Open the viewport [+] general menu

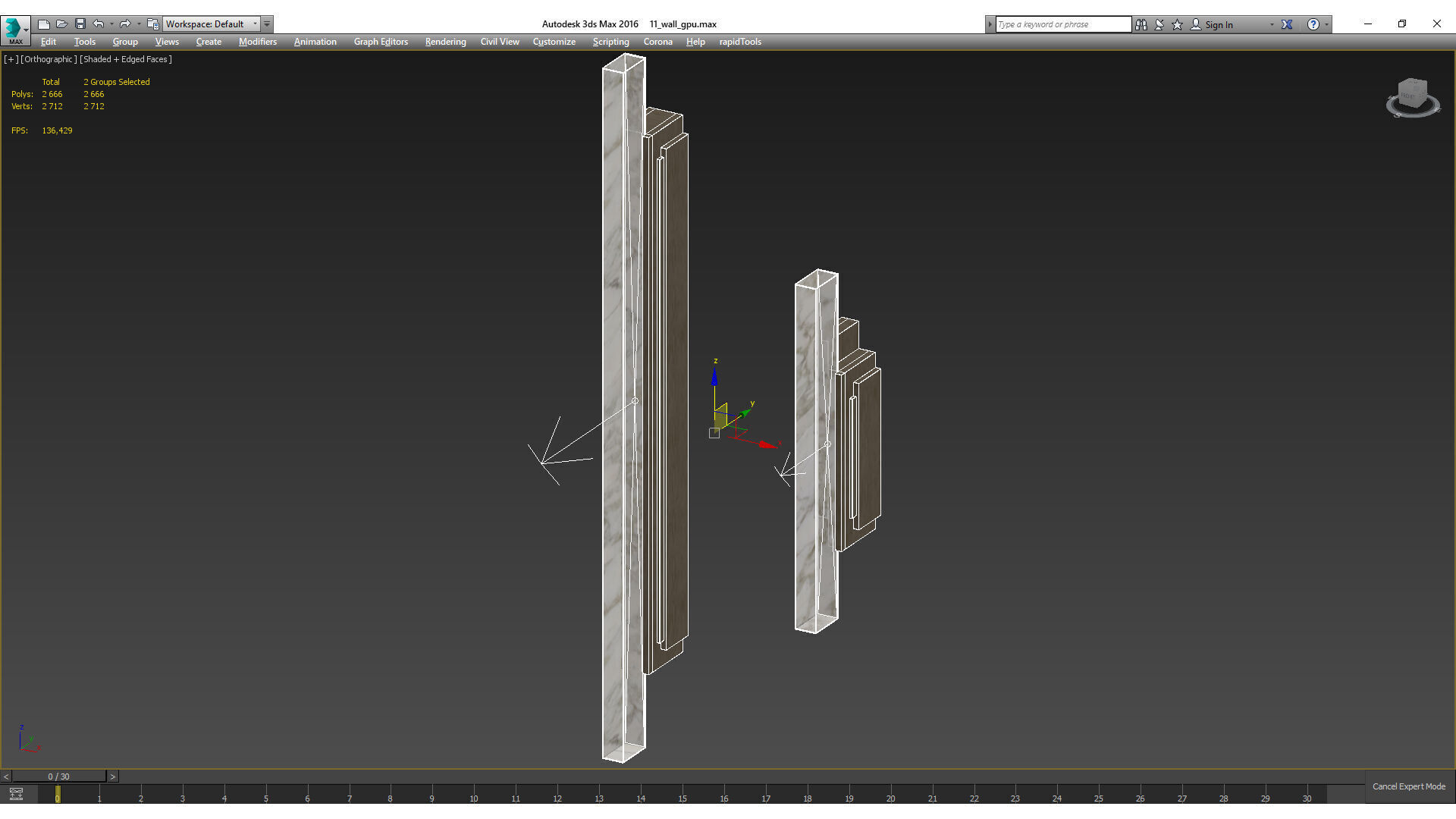11,59
